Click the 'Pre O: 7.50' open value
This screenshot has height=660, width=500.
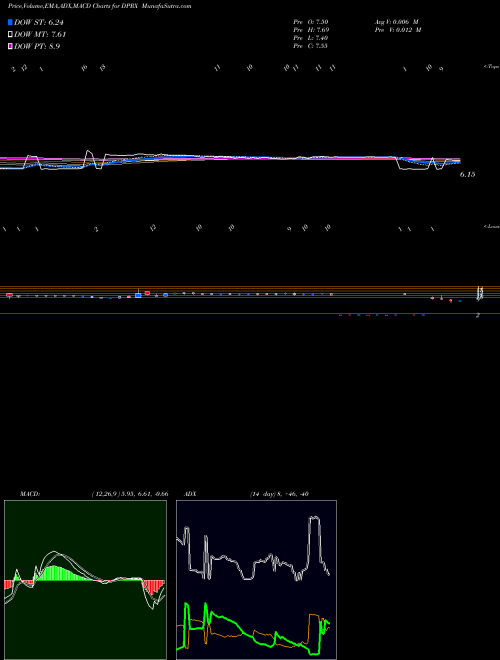point(311,21)
